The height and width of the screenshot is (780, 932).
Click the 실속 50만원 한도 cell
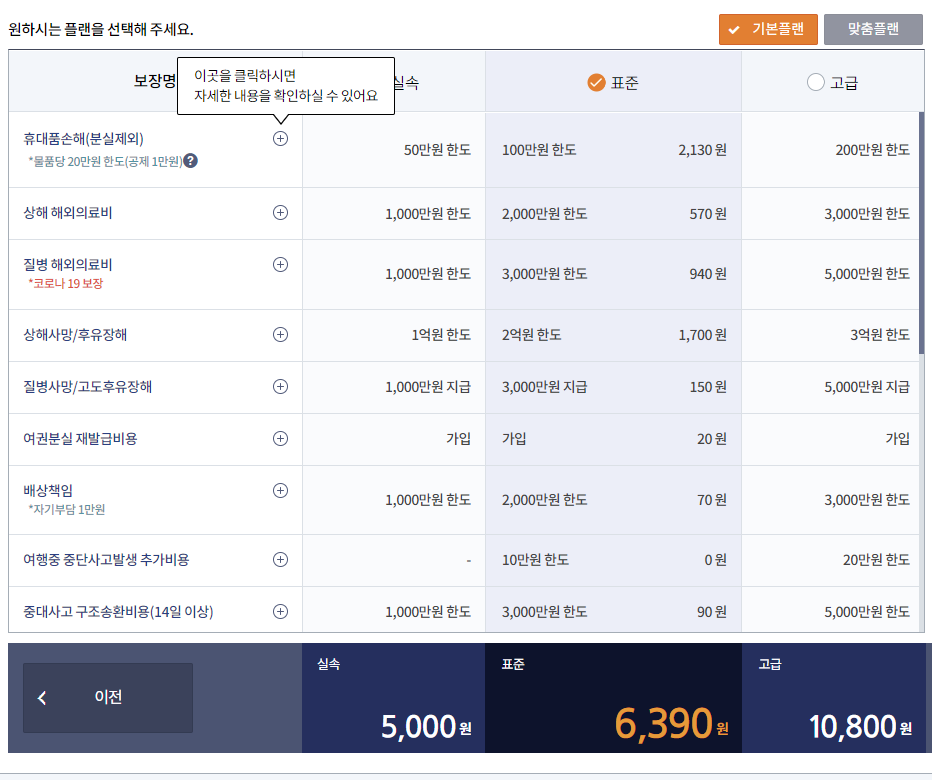coord(437,150)
